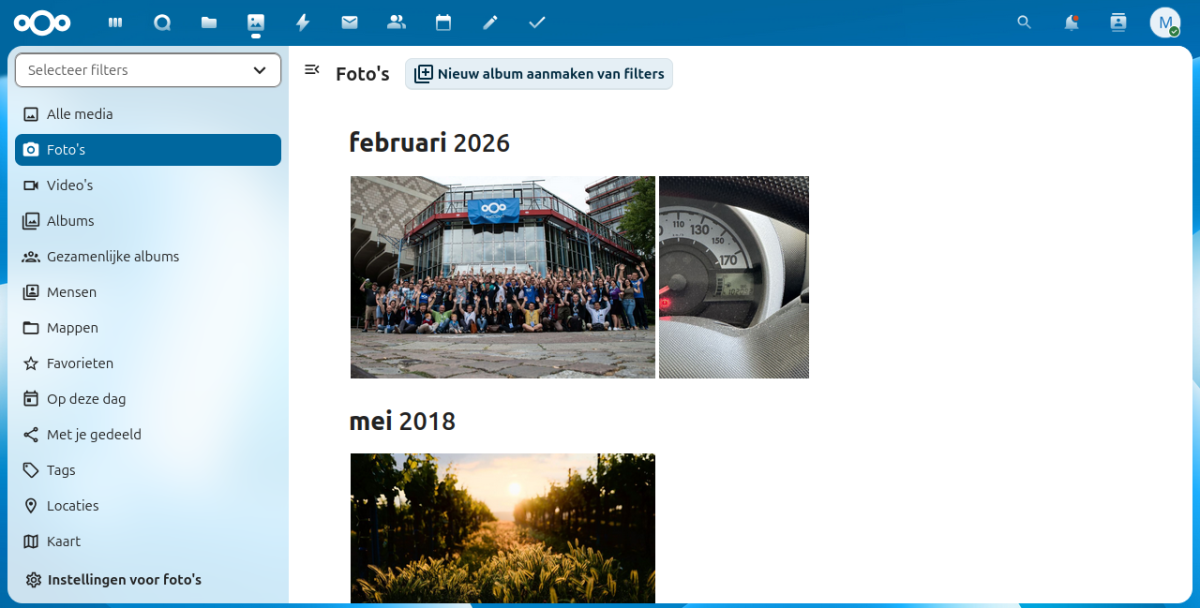Screen dimensions: 1200x608
Task: Open the conference group photo thumbnail
Action: (502, 277)
